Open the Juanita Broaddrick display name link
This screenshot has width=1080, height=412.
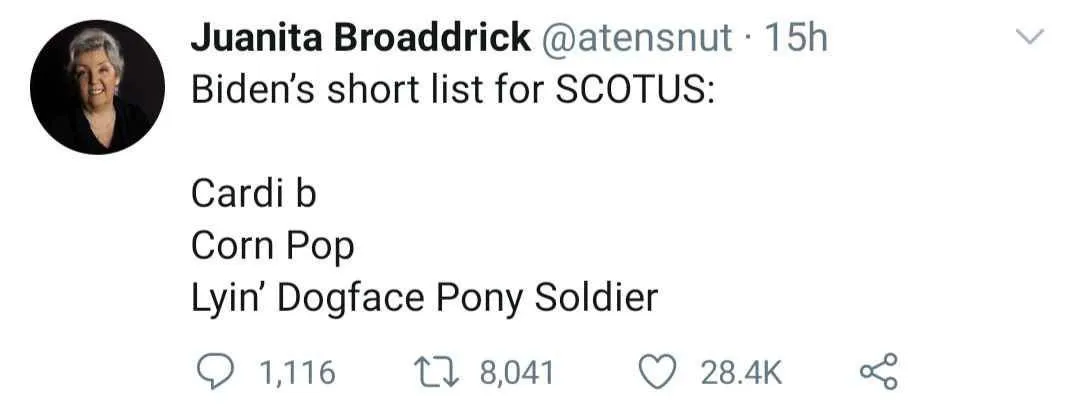pyautogui.click(x=360, y=39)
